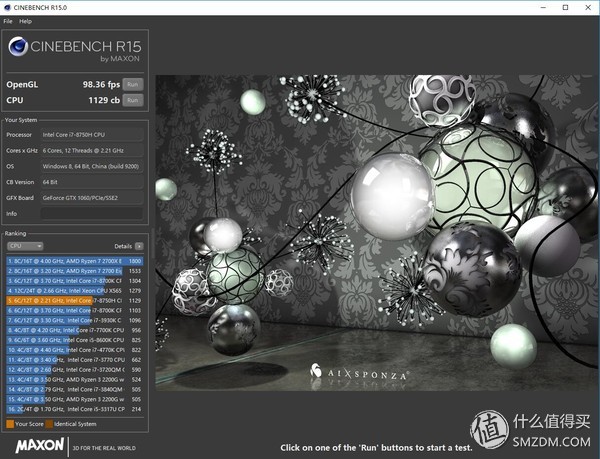Select the highlighted i7-8750H score row
Screen dimensions: 600x459
pos(75,301)
